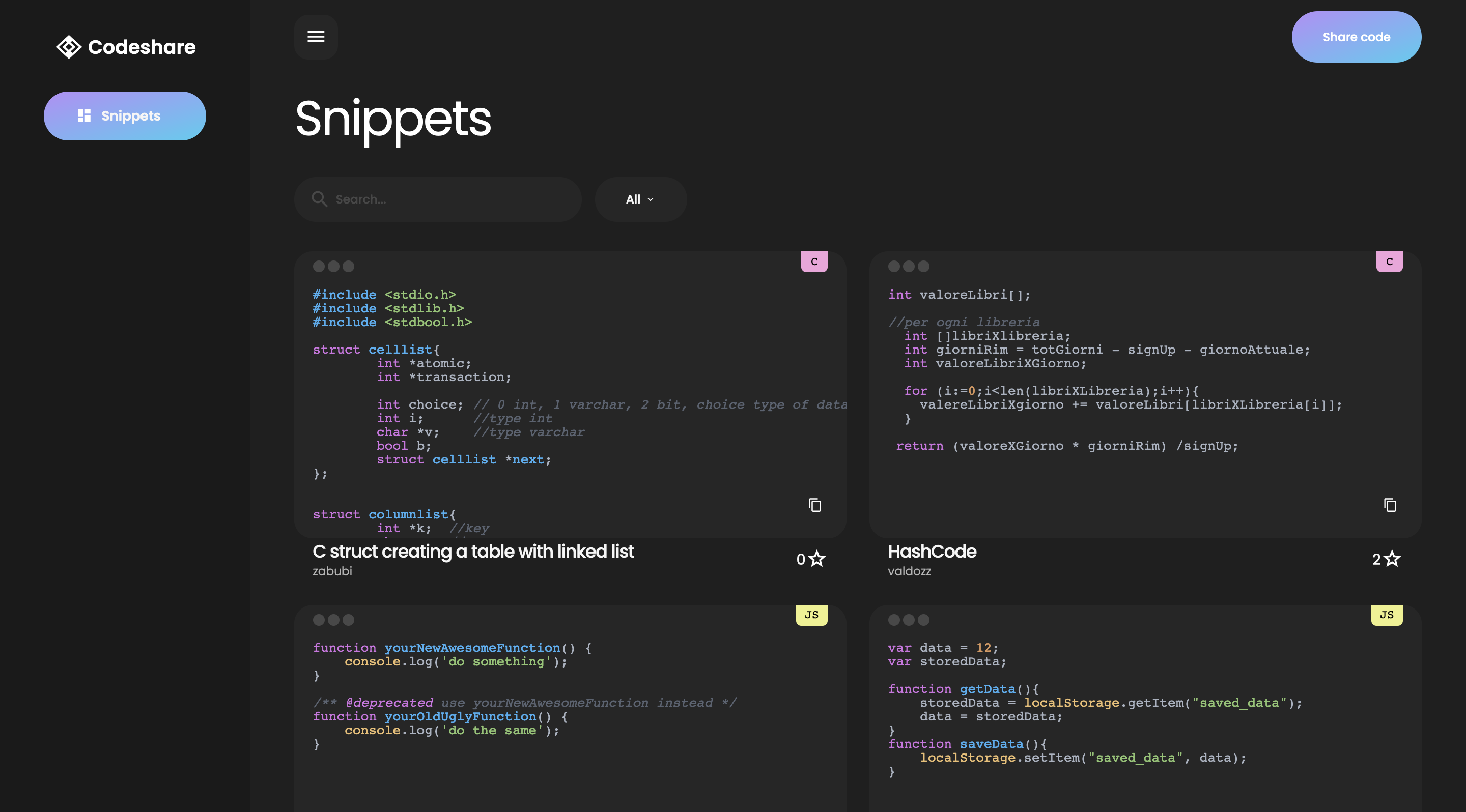Click the Codeshare logo icon
This screenshot has height=812, width=1466.
pos(68,47)
